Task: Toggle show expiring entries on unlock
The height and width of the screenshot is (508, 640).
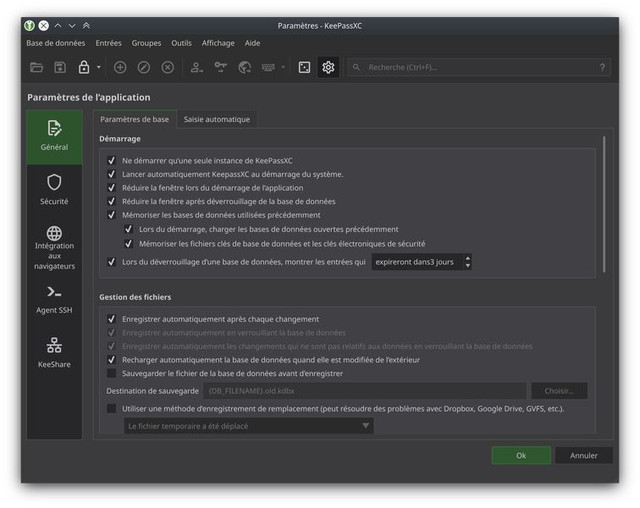Action: tap(111, 262)
